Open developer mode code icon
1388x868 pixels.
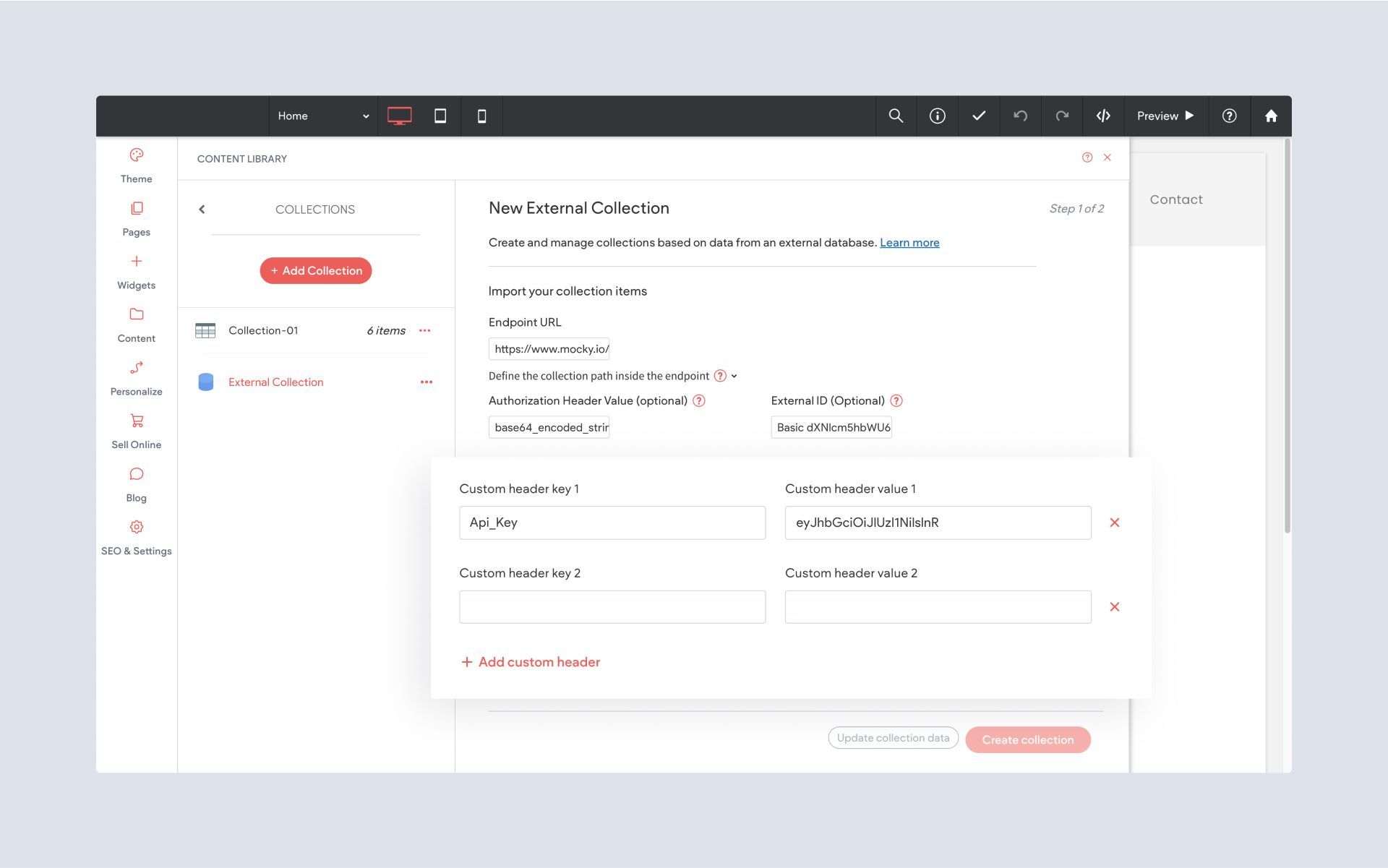(1103, 116)
